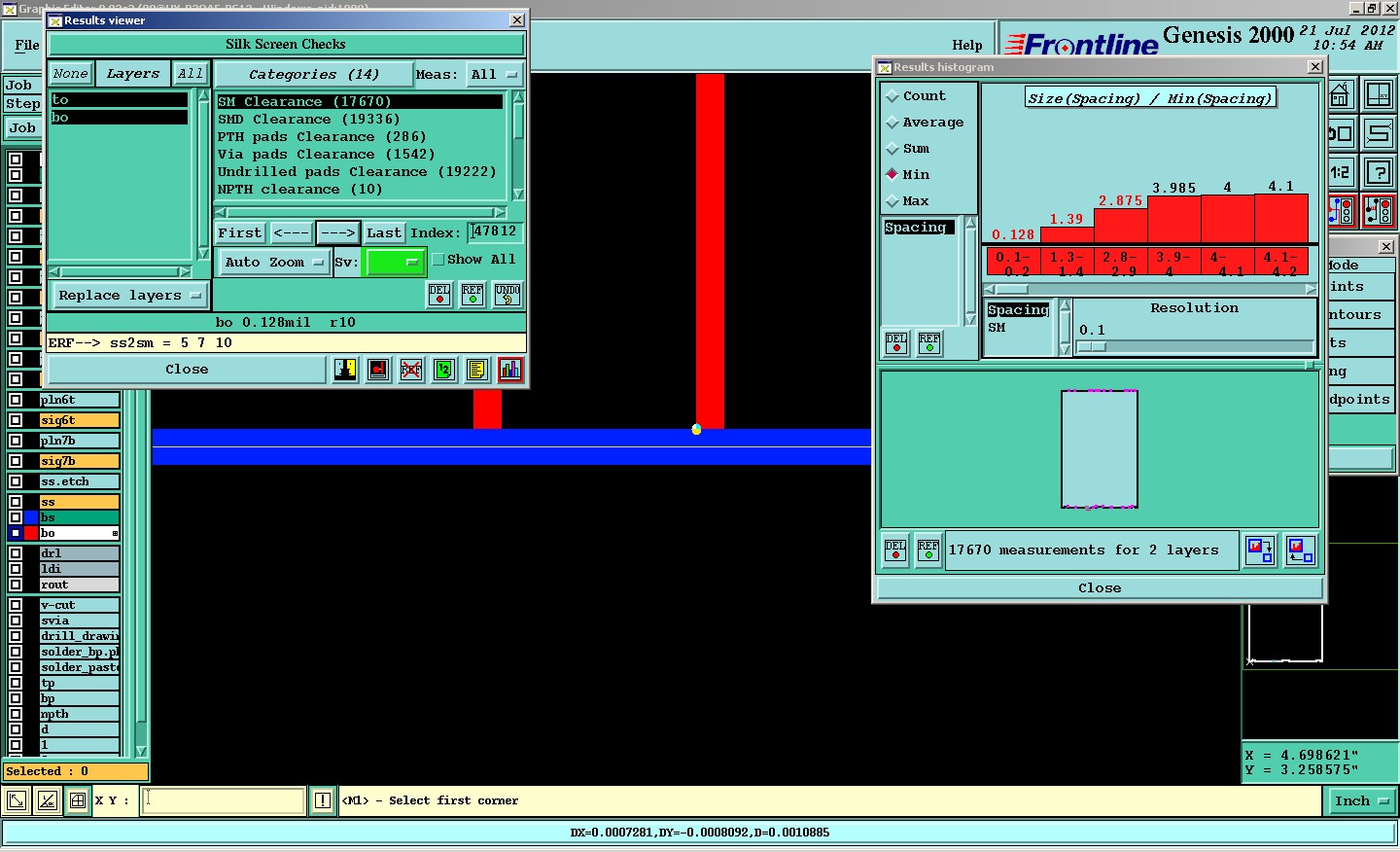Click Close button in Results histogram

pos(1100,588)
